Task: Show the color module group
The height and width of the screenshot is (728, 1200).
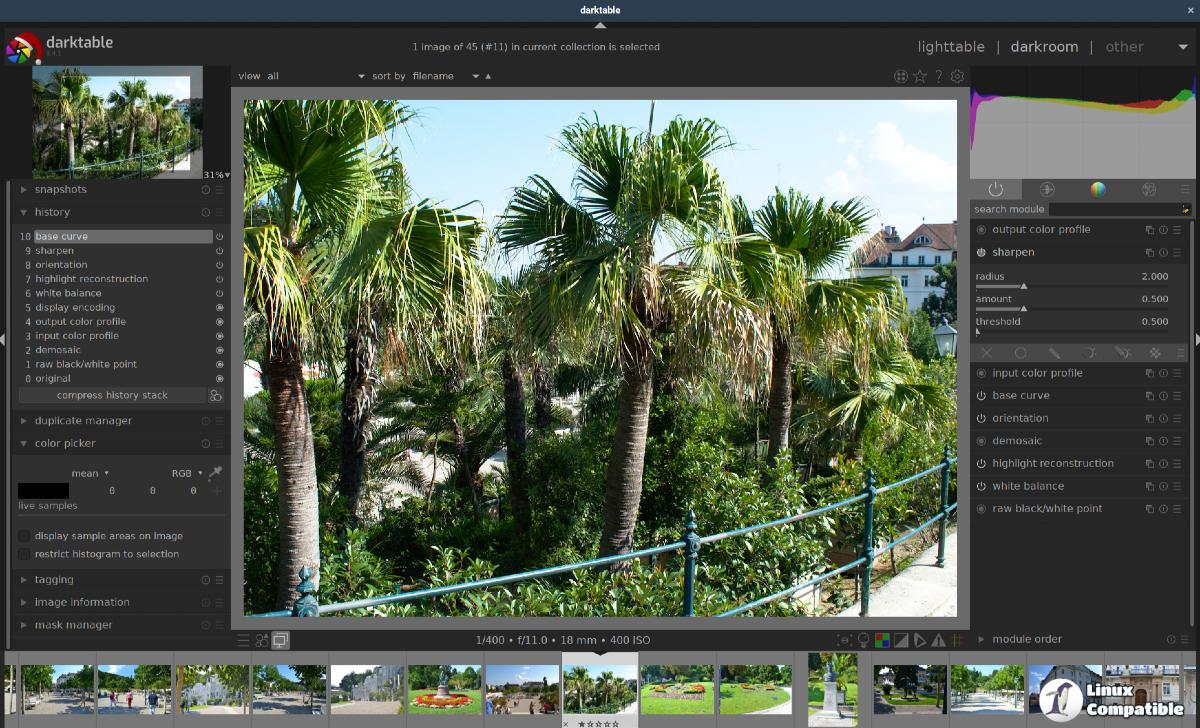Action: pyautogui.click(x=1098, y=189)
